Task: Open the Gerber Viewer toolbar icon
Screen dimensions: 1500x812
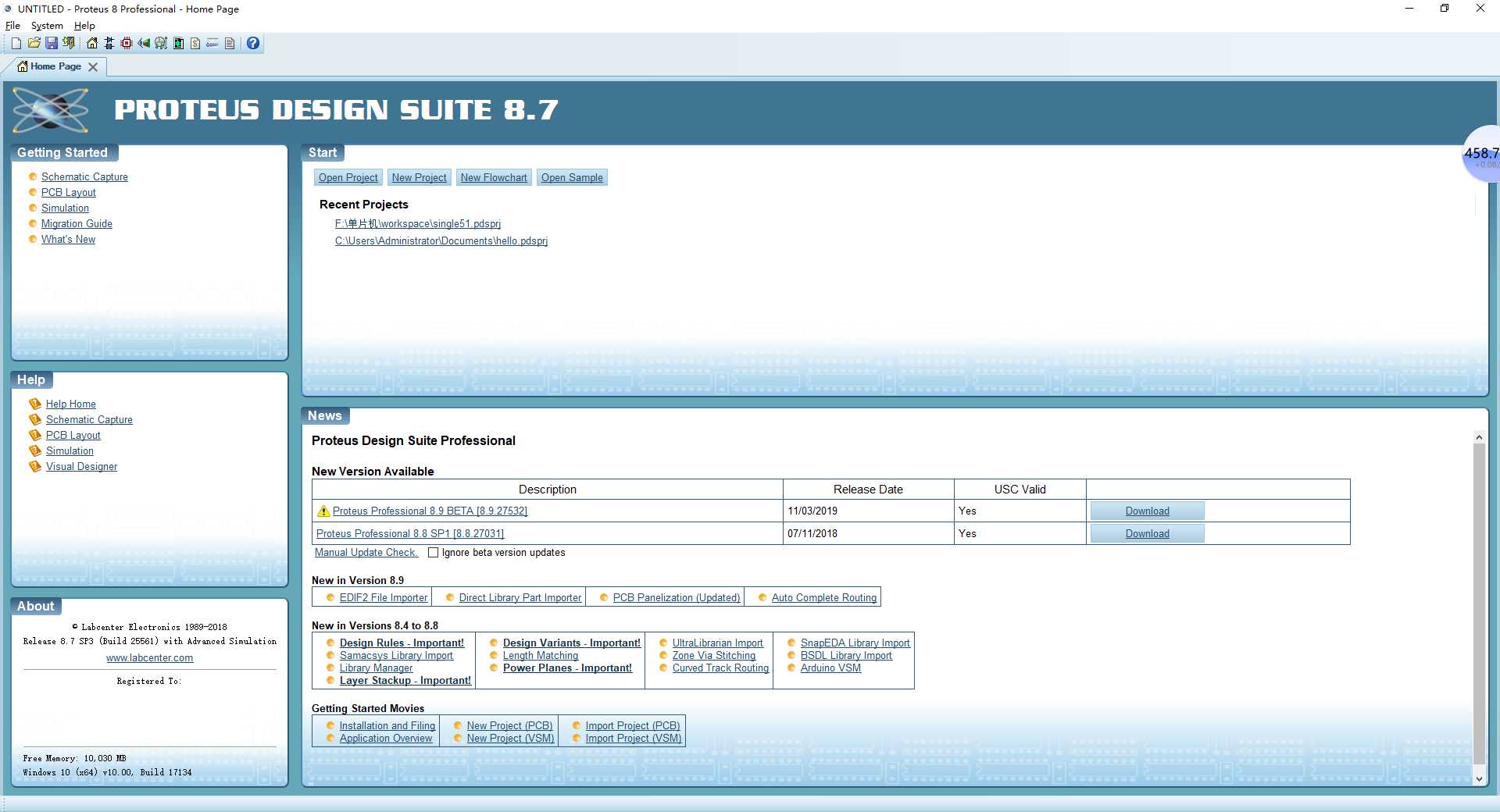Action: pos(161,43)
